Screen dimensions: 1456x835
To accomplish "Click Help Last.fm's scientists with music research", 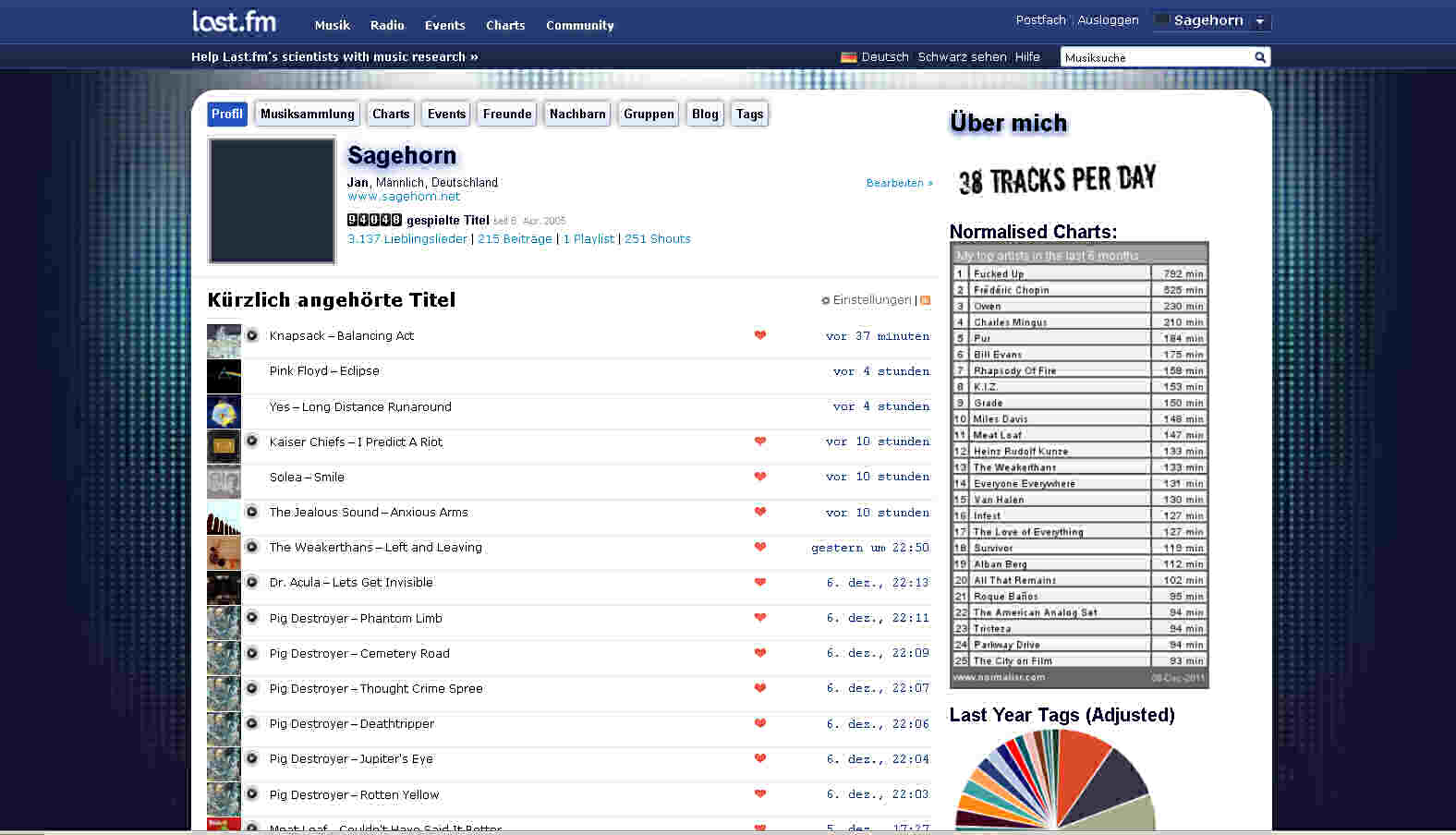I will [x=334, y=57].
